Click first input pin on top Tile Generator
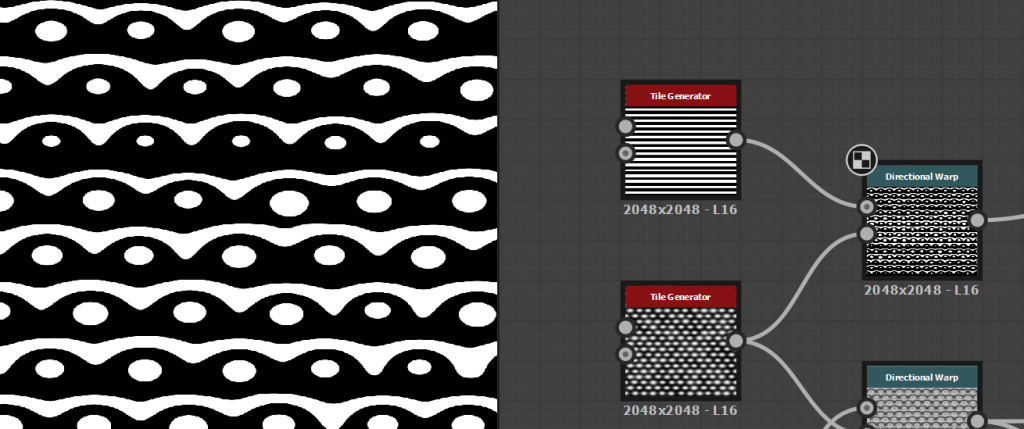 [x=626, y=127]
